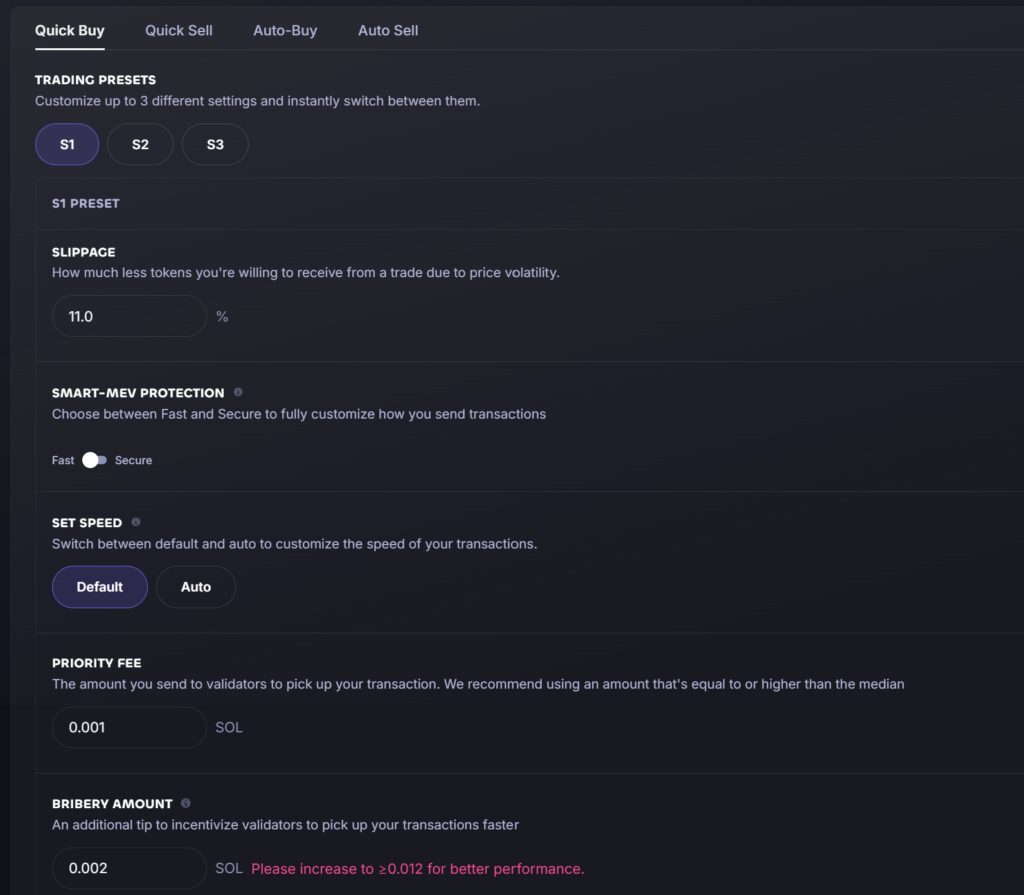Click the priority fee 0.001 input
The width and height of the screenshot is (1024, 895).
[129, 727]
